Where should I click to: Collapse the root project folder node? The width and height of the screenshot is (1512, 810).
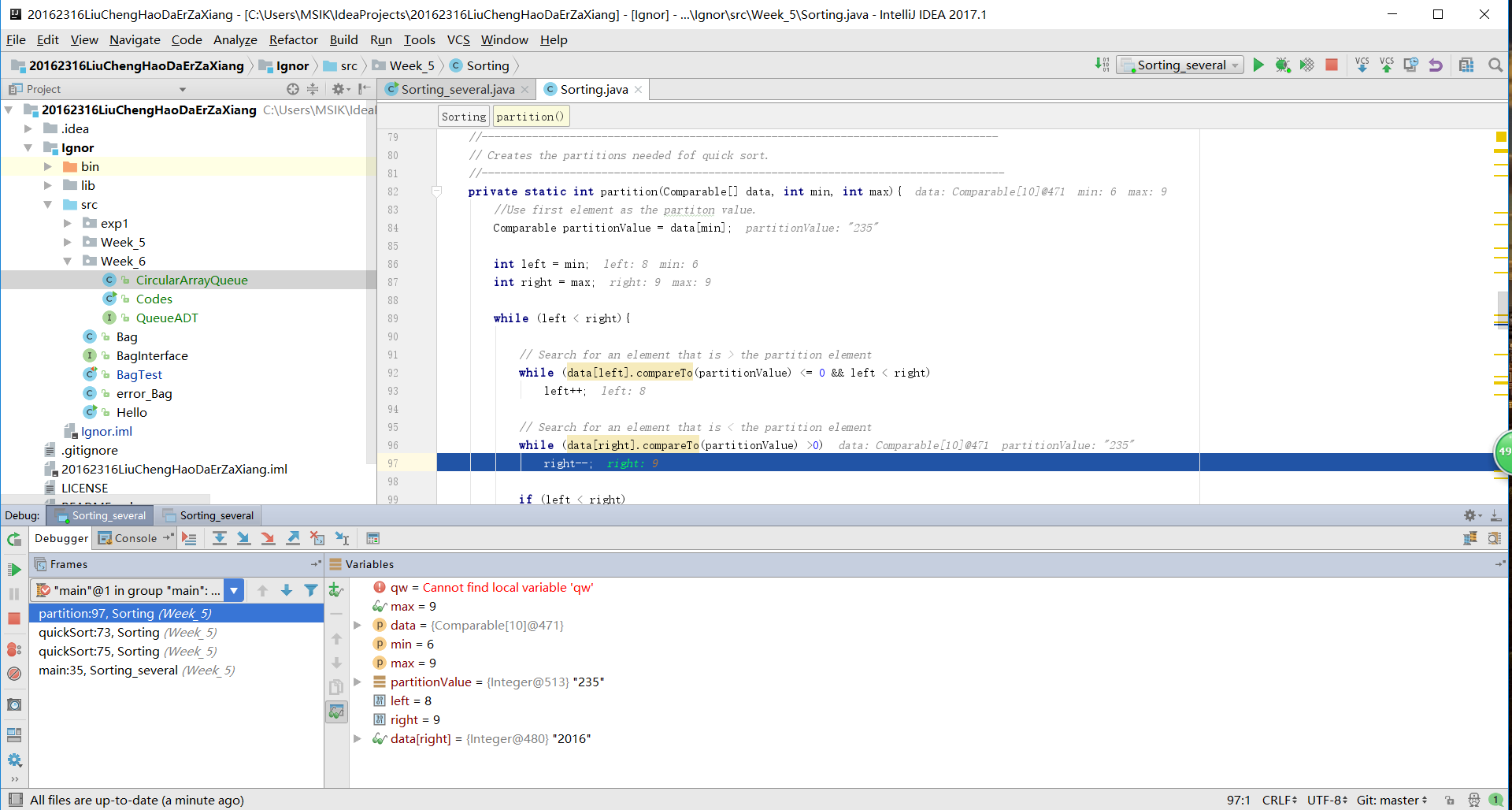coord(9,110)
